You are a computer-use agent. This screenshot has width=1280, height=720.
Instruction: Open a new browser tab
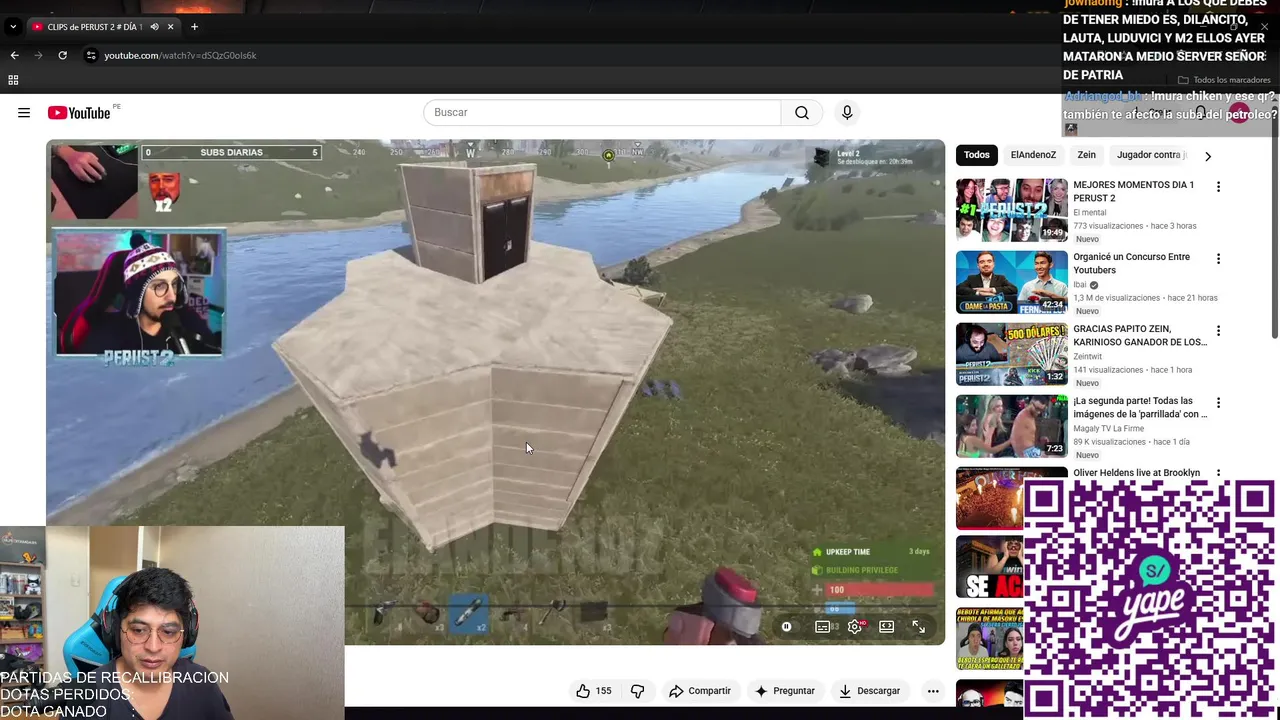tap(194, 27)
